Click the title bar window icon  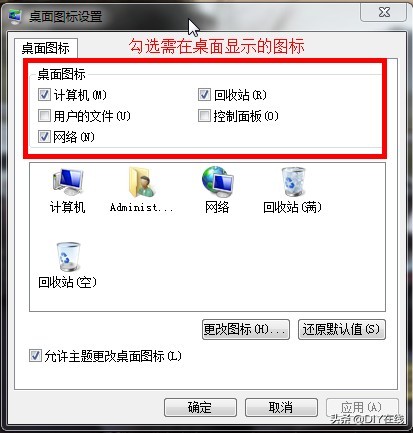coord(15,17)
